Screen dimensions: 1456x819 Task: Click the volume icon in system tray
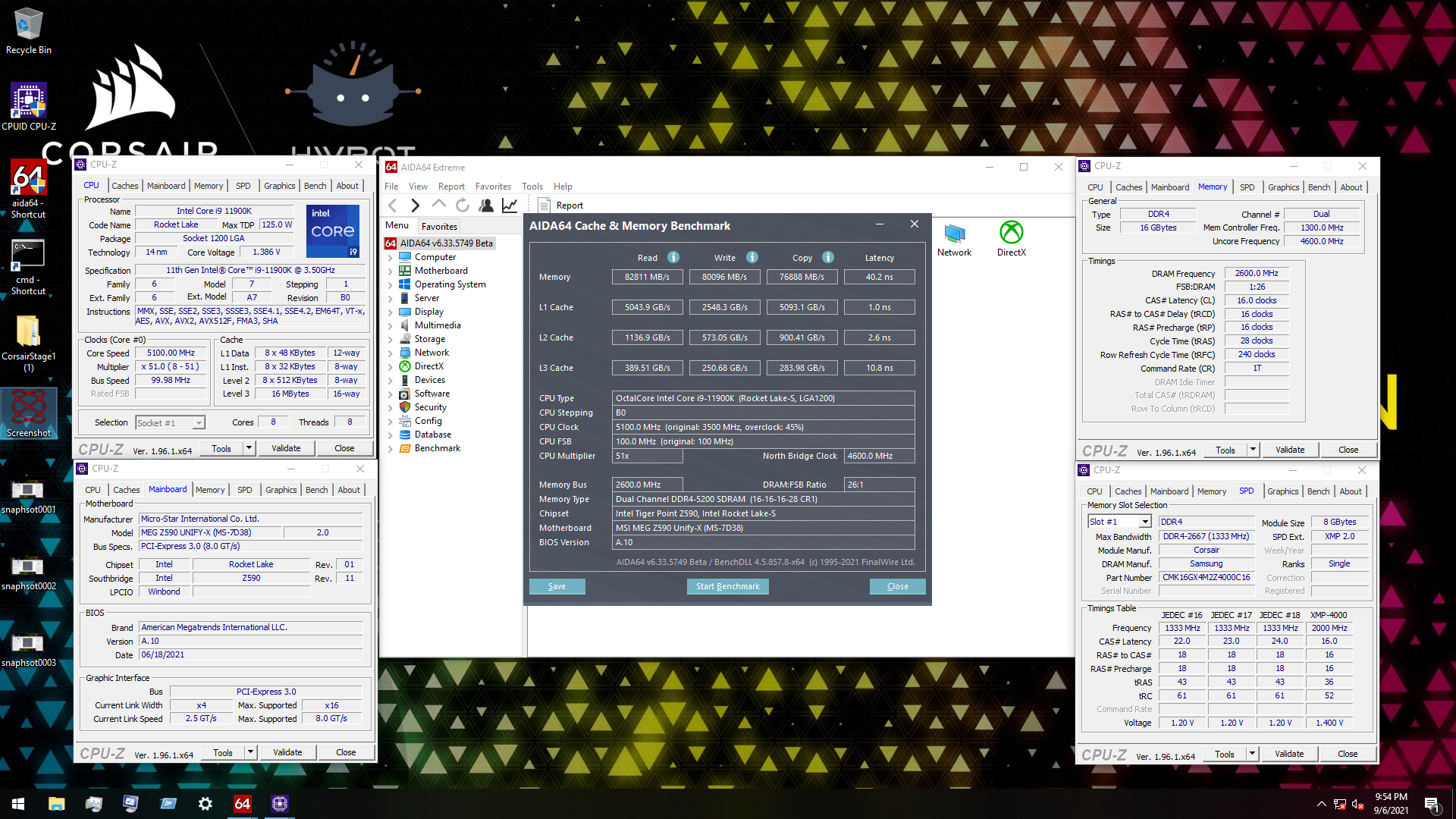tap(1358, 804)
